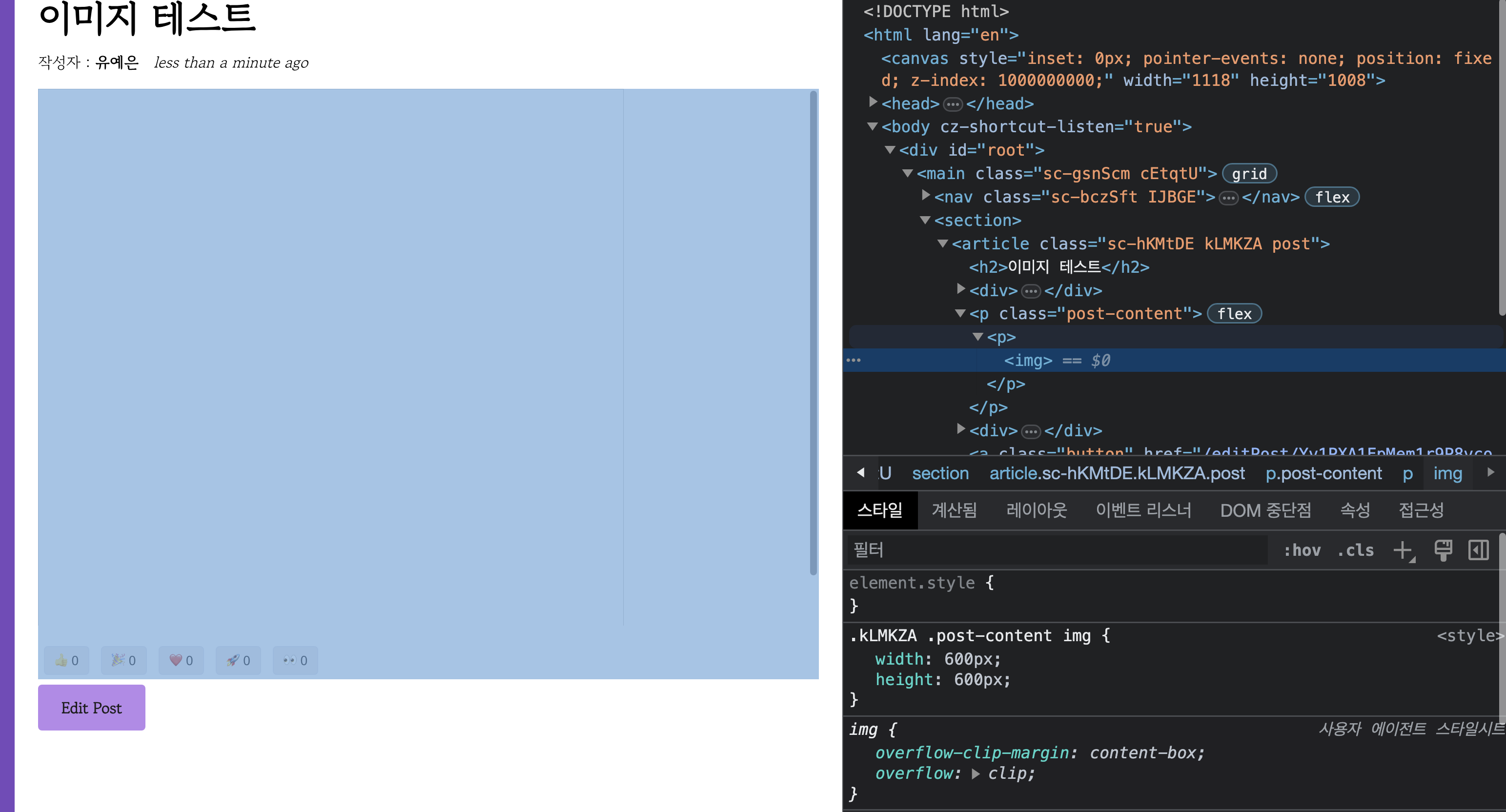Click the heart reaction button
1506x812 pixels.
point(181,660)
